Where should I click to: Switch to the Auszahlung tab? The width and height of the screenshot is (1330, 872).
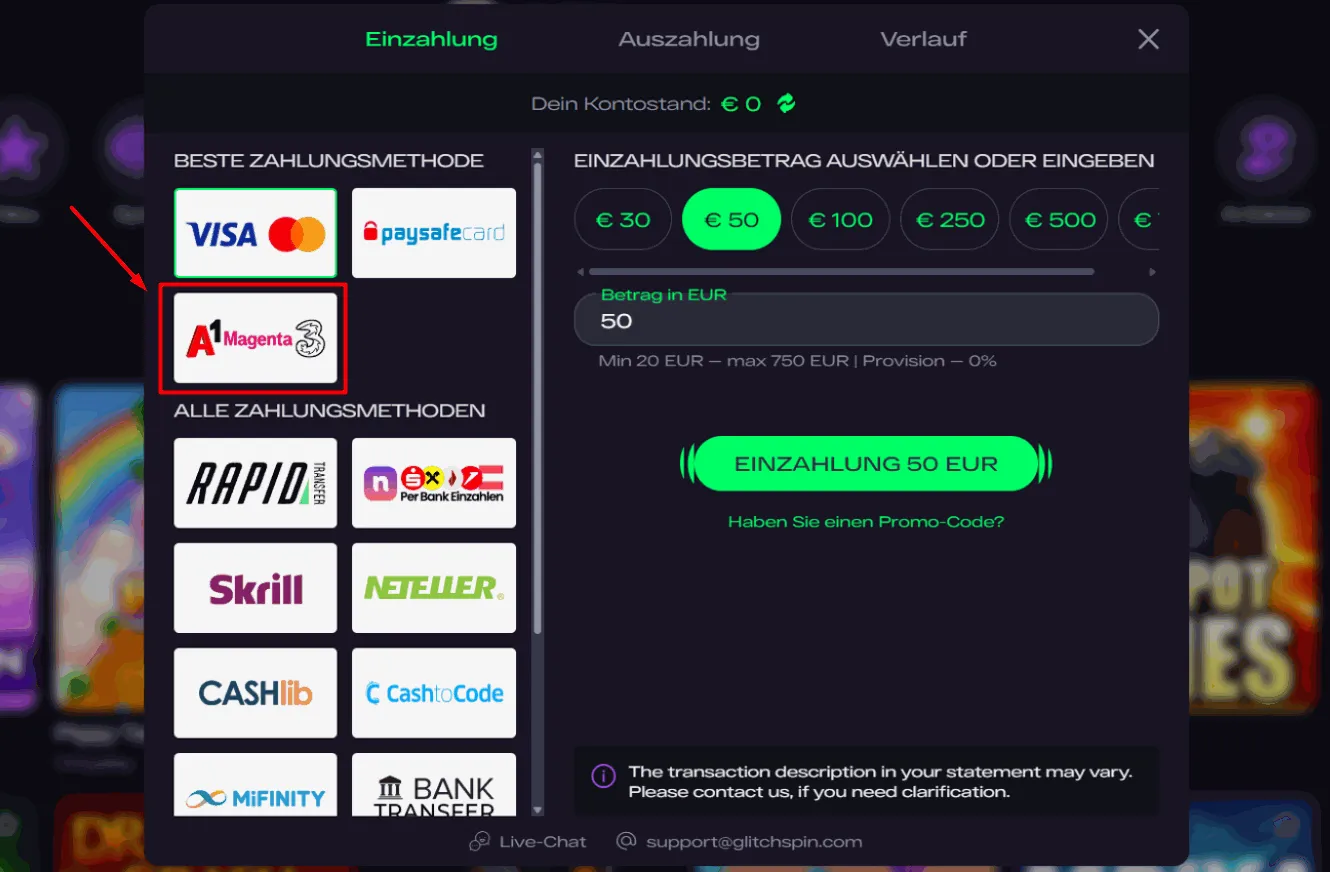click(x=689, y=40)
